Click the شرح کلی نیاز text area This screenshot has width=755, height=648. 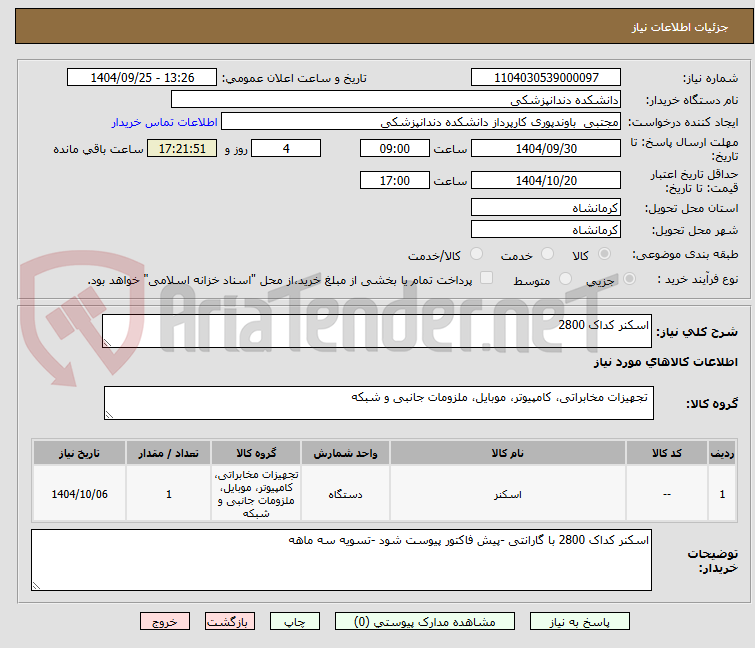point(377,331)
